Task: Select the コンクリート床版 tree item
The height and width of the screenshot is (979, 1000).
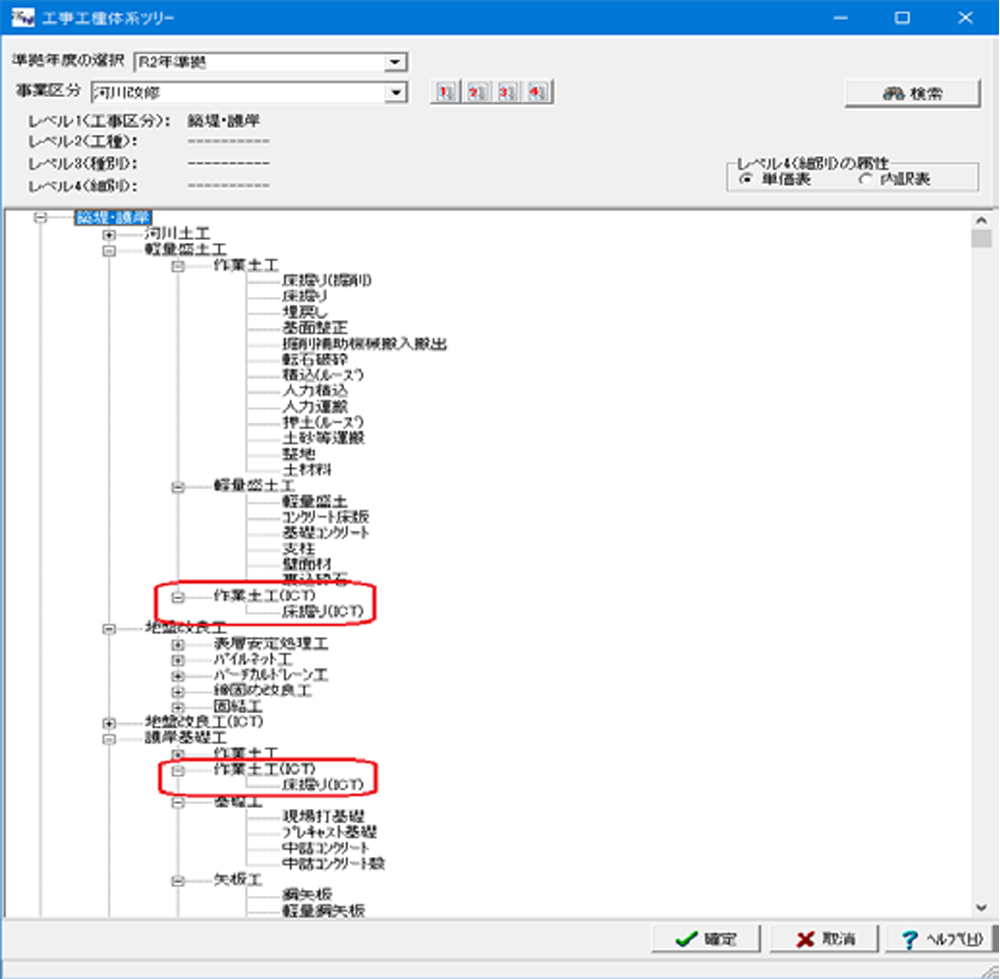Action: (x=326, y=517)
